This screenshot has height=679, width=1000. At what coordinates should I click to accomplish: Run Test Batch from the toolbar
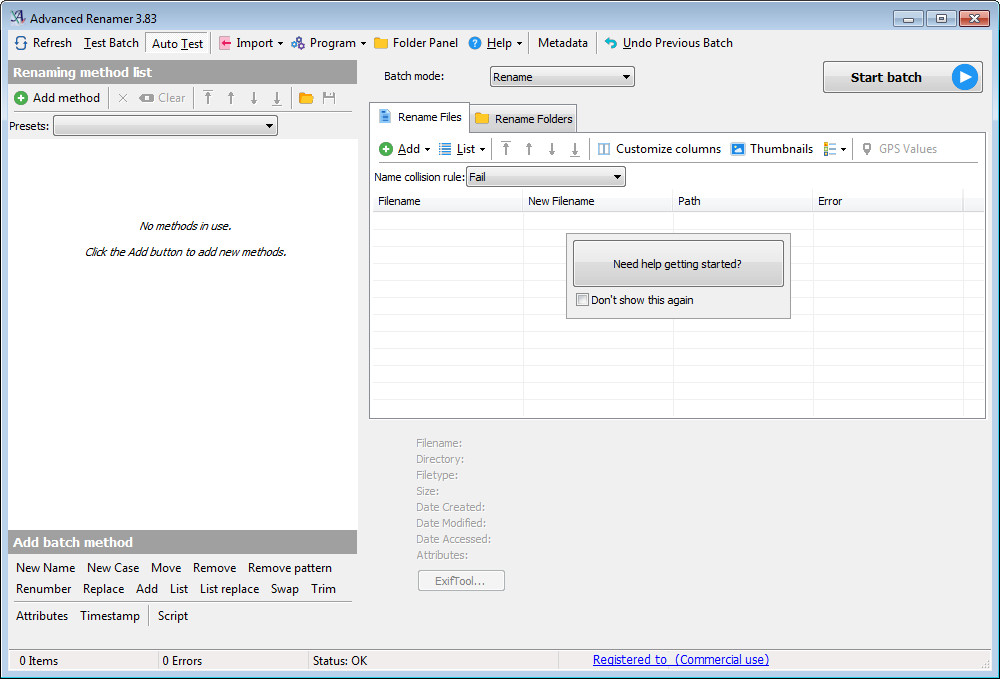[111, 43]
